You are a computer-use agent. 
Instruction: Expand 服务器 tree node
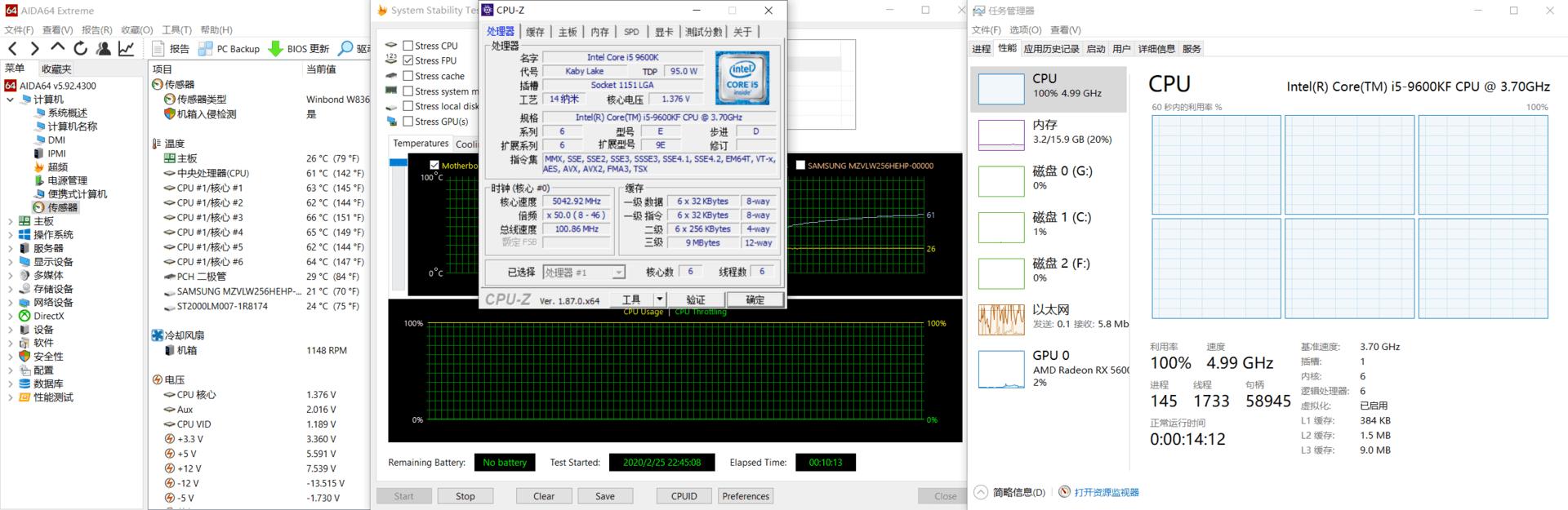[10, 248]
